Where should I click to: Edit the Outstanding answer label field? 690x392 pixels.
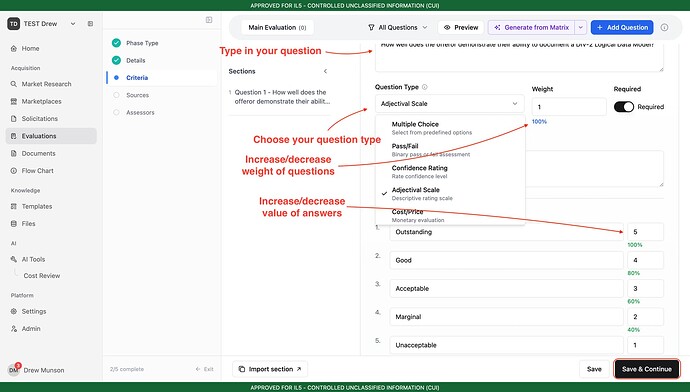506,232
